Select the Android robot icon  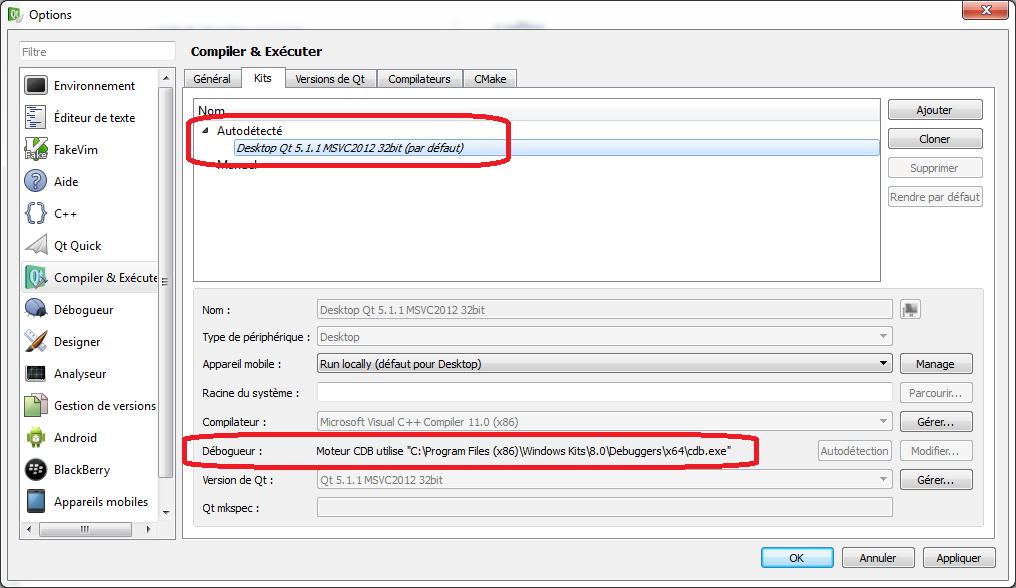36,437
